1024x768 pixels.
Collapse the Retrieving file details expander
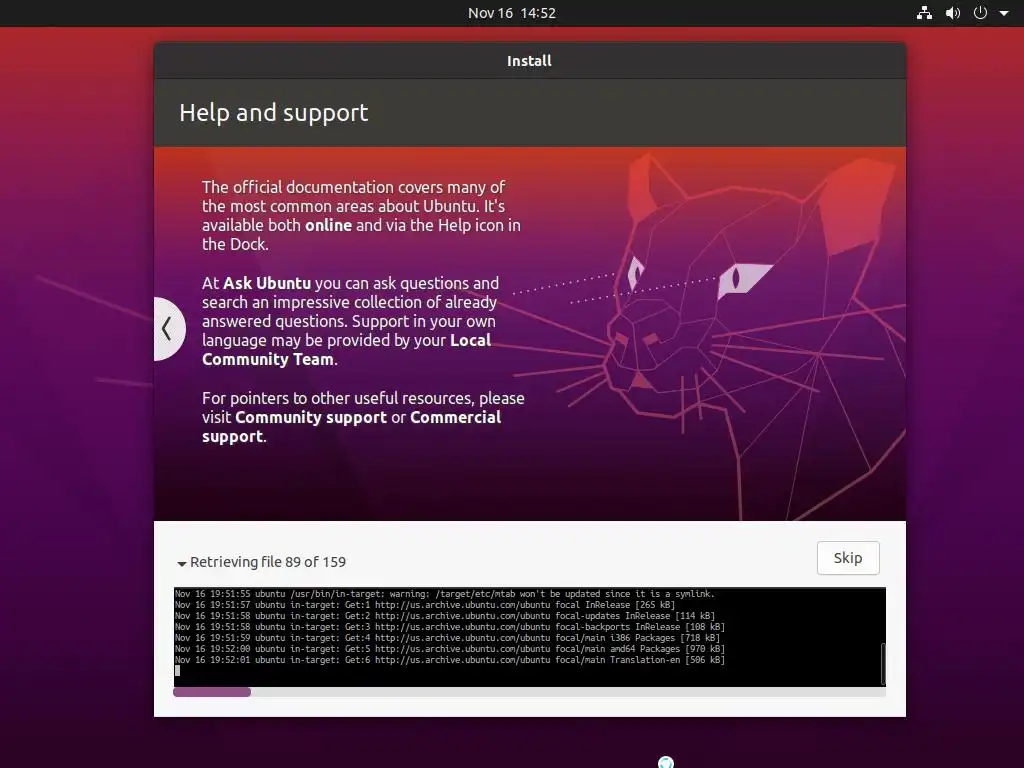pos(182,563)
